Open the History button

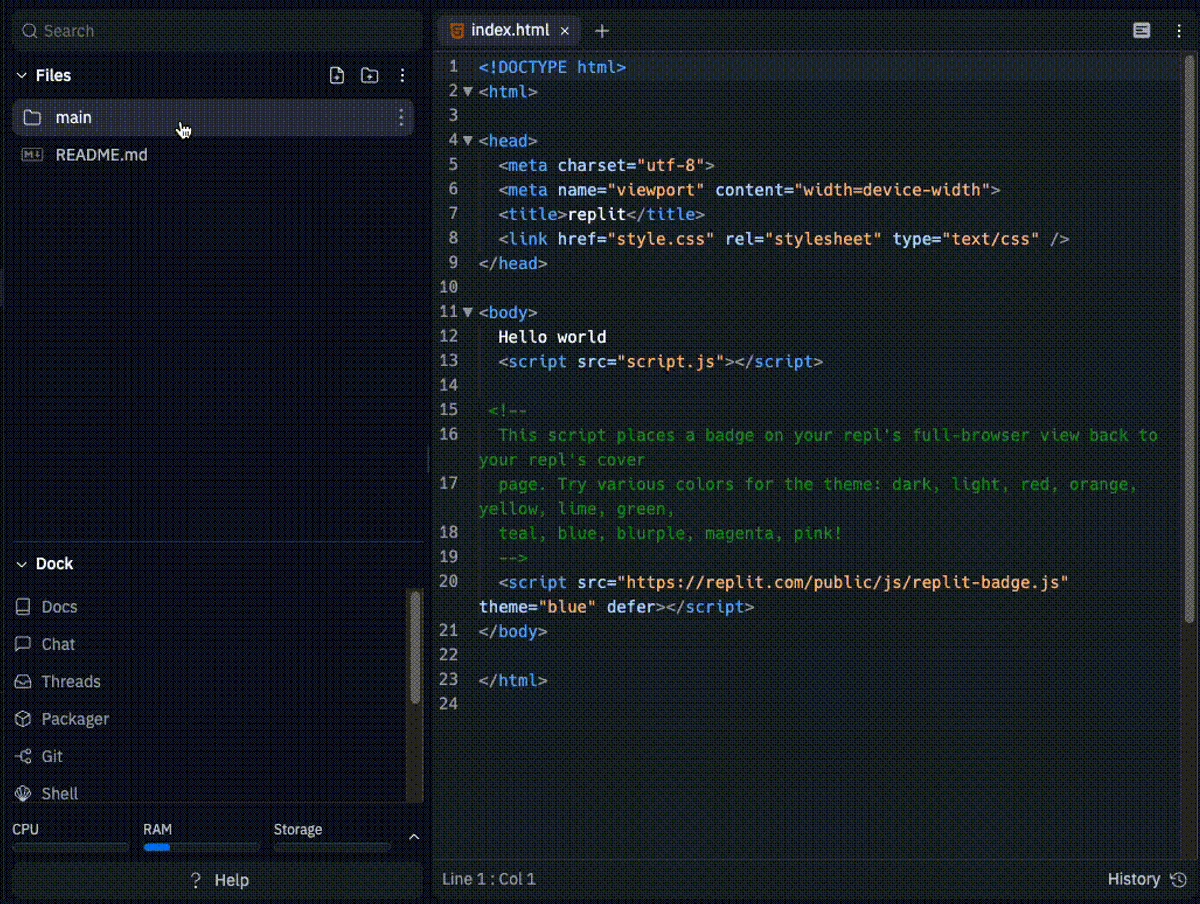point(1147,880)
